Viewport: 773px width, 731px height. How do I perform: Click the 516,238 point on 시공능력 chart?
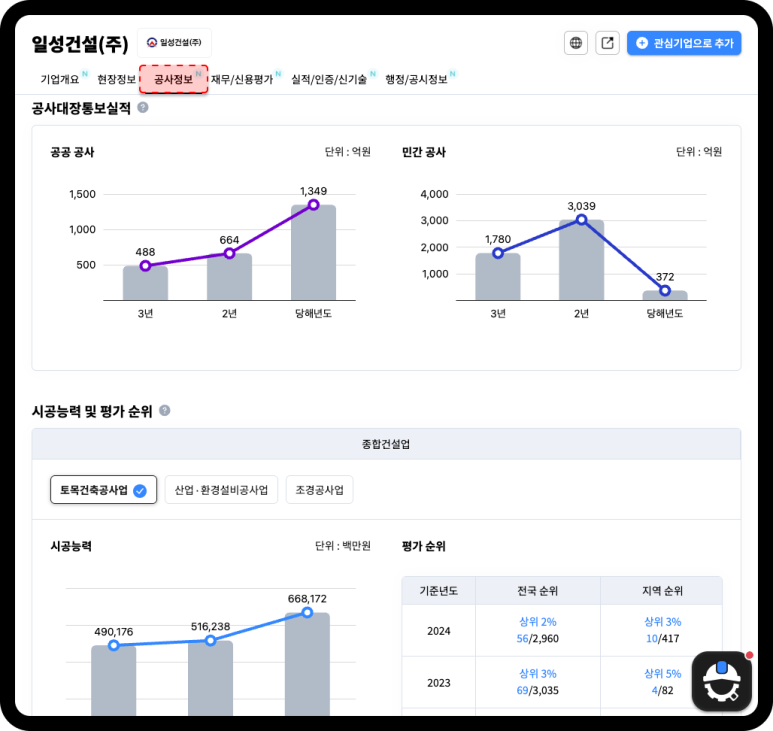click(211, 640)
